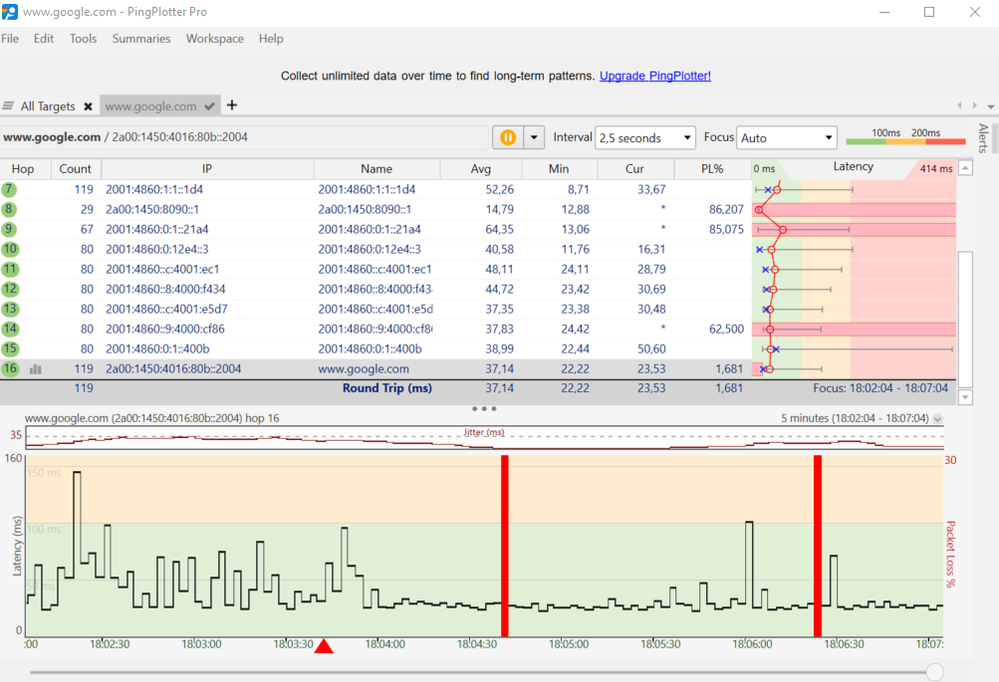Screen dimensions: 999x682
Task: Open the Help menu
Action: click(271, 38)
